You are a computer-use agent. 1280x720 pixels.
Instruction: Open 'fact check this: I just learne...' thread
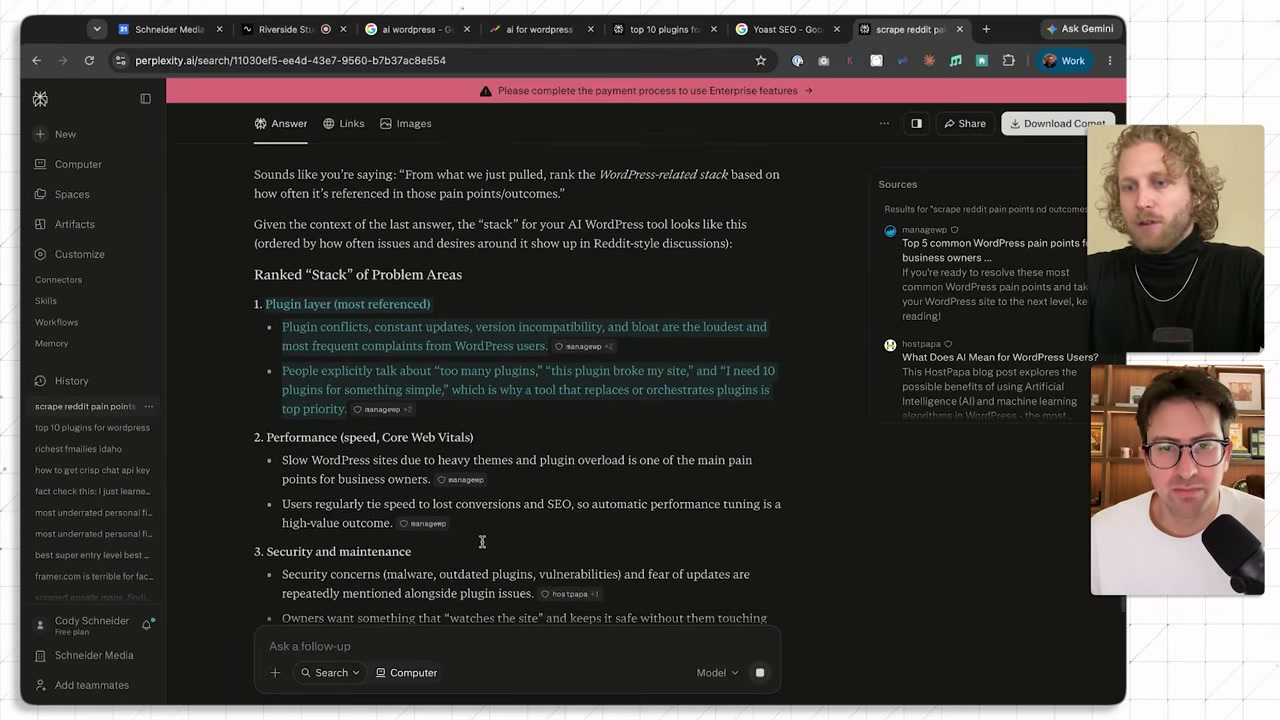point(93,491)
